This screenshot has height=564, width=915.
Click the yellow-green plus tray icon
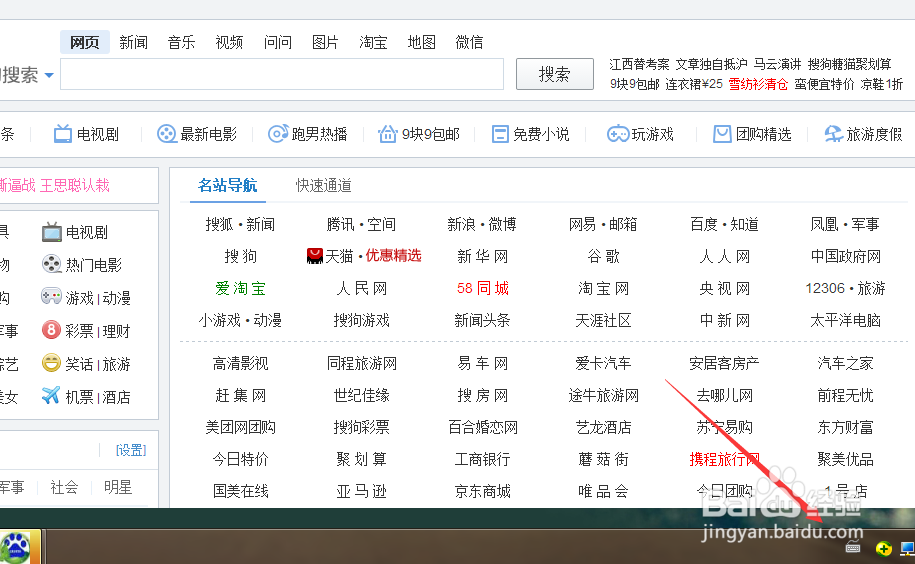click(883, 548)
